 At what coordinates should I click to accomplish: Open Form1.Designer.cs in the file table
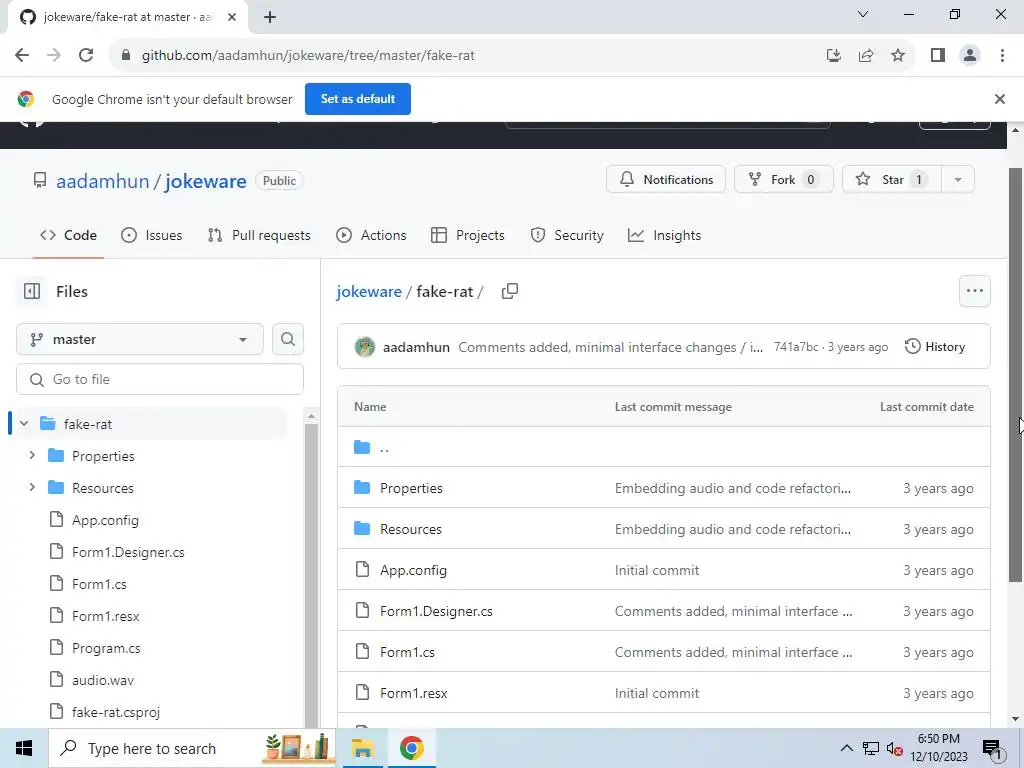tap(436, 611)
